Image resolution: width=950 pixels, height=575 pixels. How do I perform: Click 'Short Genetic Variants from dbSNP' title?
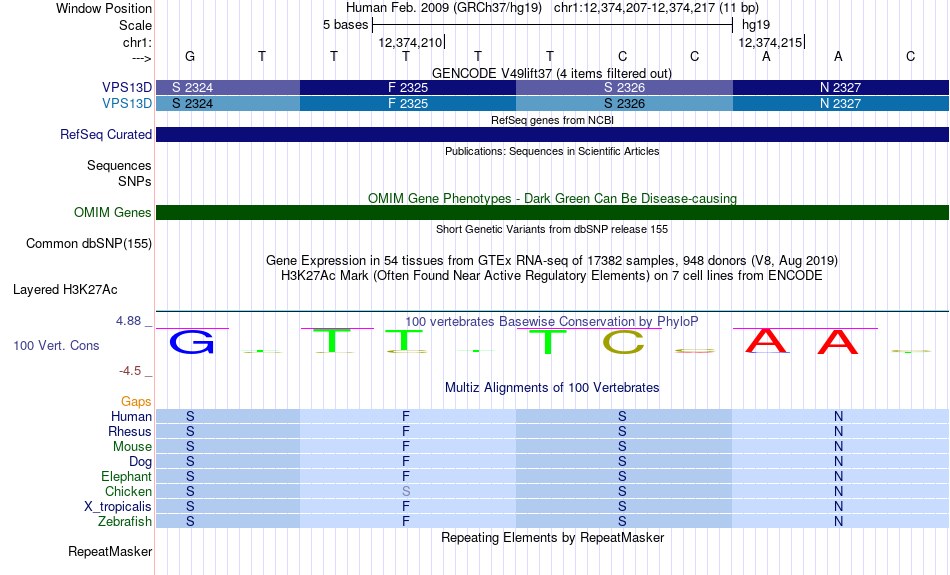pyautogui.click(x=552, y=229)
